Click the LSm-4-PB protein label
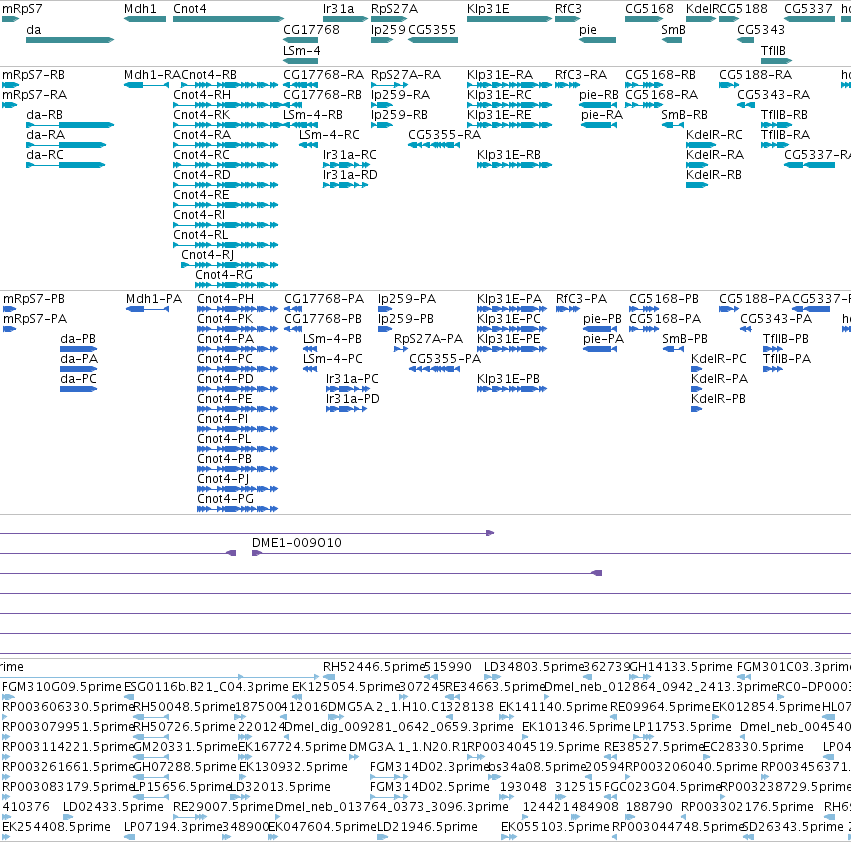The width and height of the screenshot is (851, 842). (x=333, y=339)
